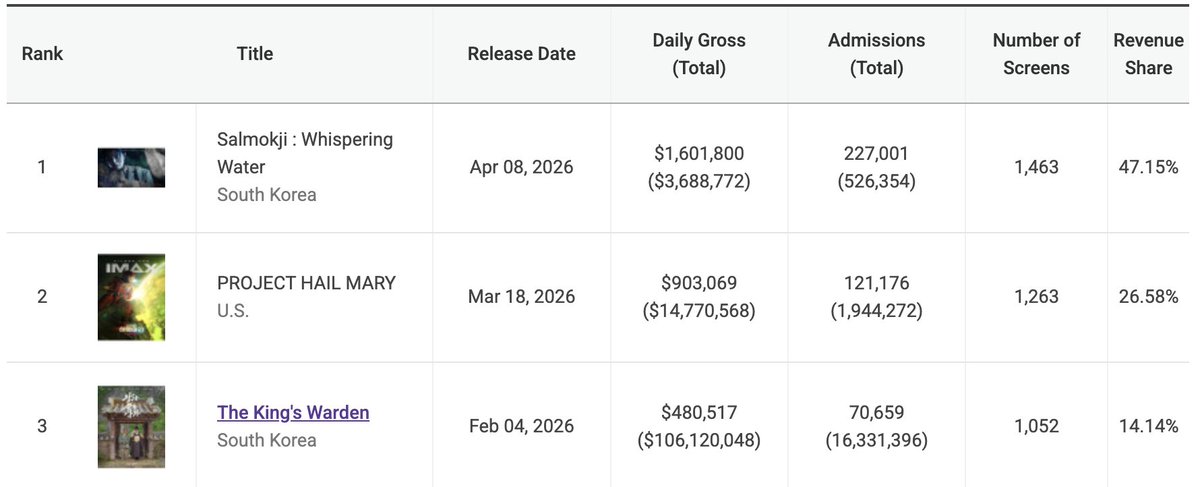The width and height of the screenshot is (1200, 487).
Task: Select release date Feb 04, 2026
Action: pos(521,426)
